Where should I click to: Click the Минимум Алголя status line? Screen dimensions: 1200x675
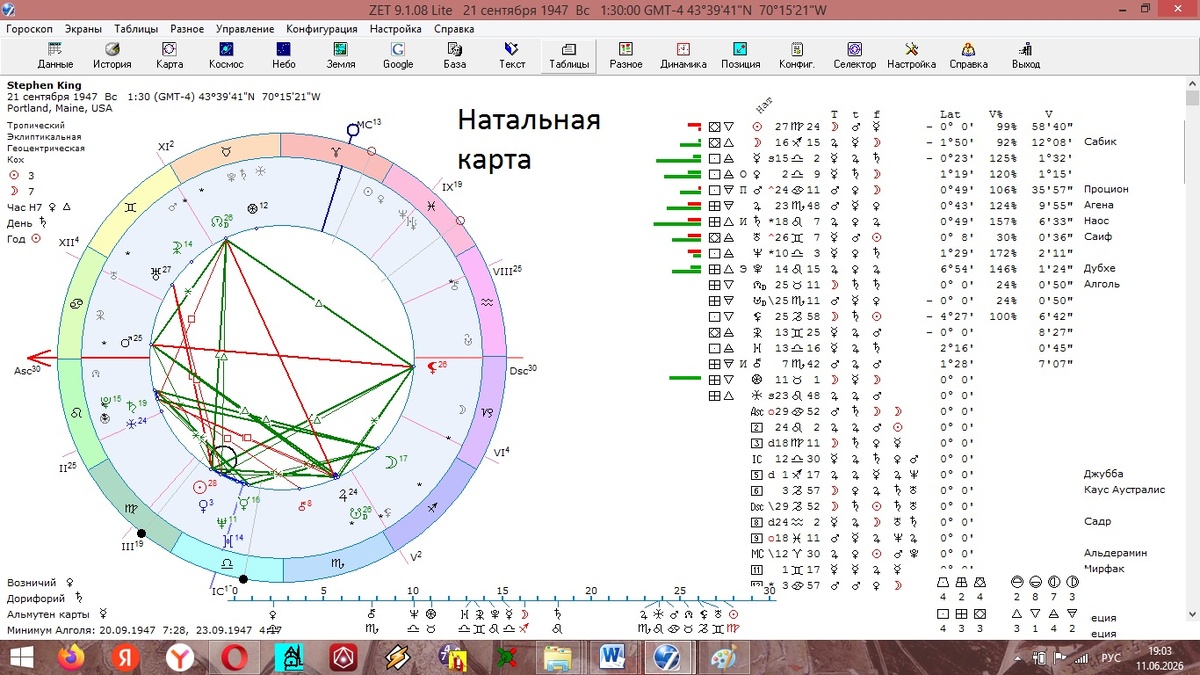coord(142,631)
